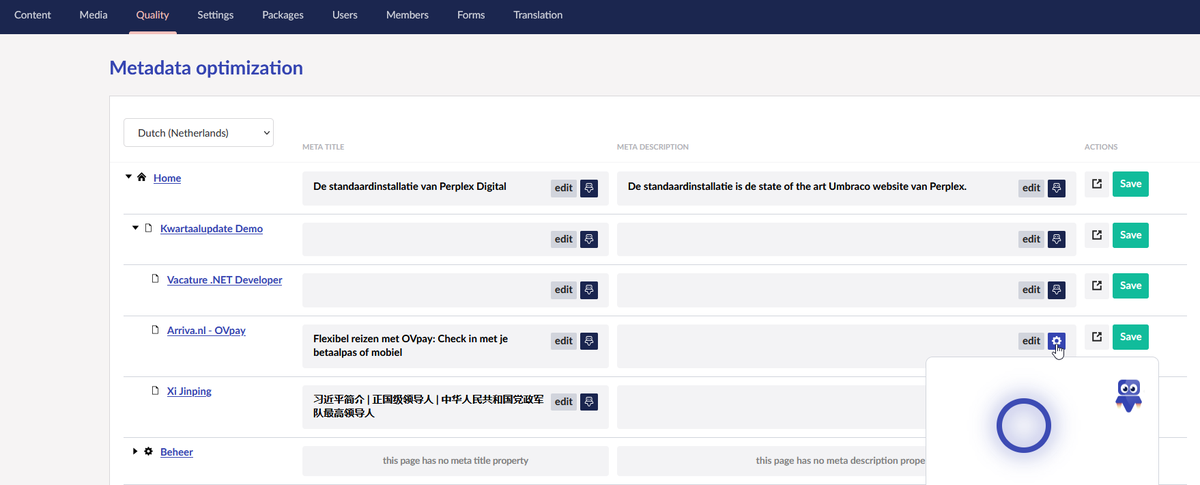Open the Vacature .NET Developer link
Image resolution: width=1200 pixels, height=485 pixels.
click(224, 280)
